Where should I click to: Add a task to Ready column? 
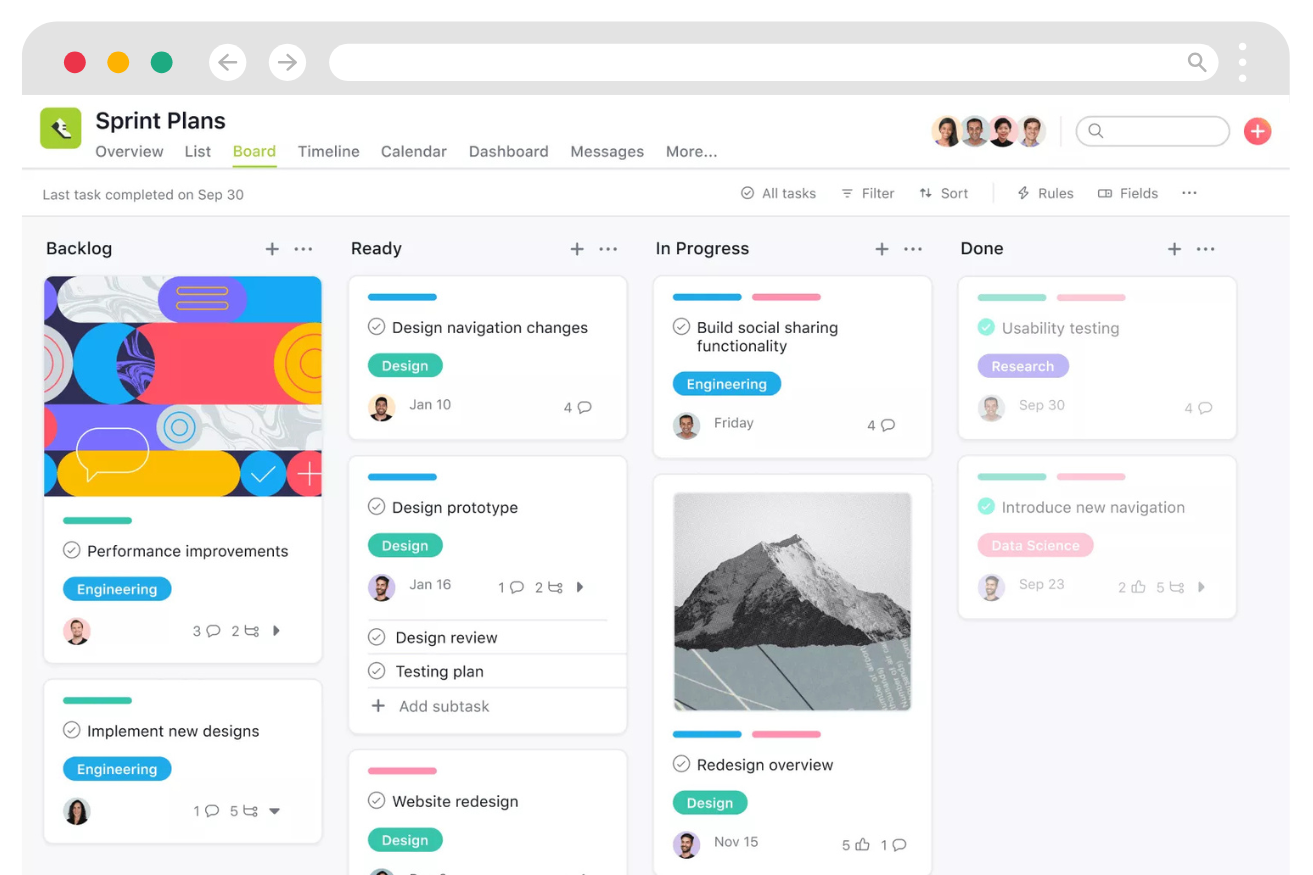[x=577, y=249]
